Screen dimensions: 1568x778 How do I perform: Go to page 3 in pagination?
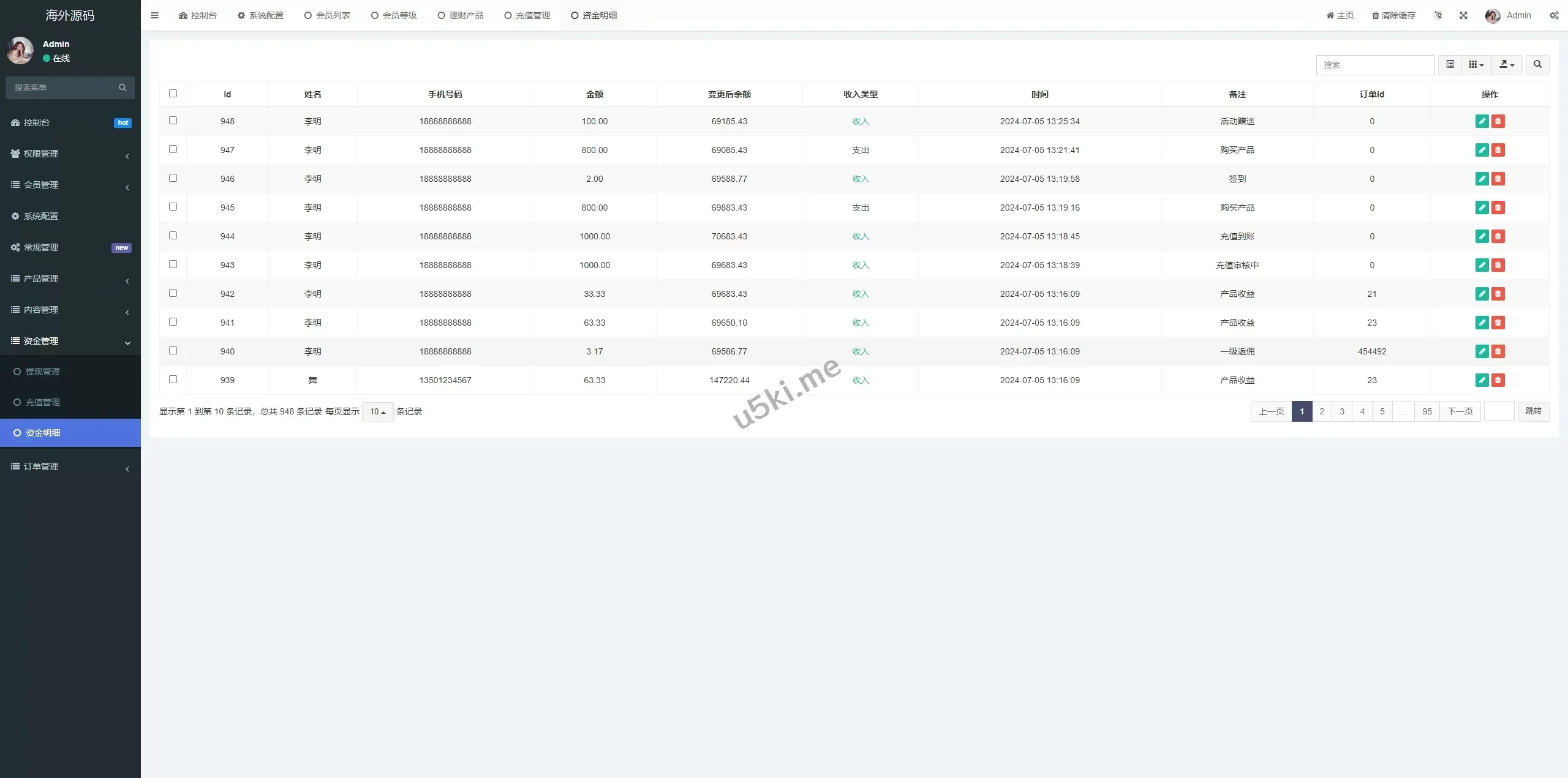coord(1342,411)
